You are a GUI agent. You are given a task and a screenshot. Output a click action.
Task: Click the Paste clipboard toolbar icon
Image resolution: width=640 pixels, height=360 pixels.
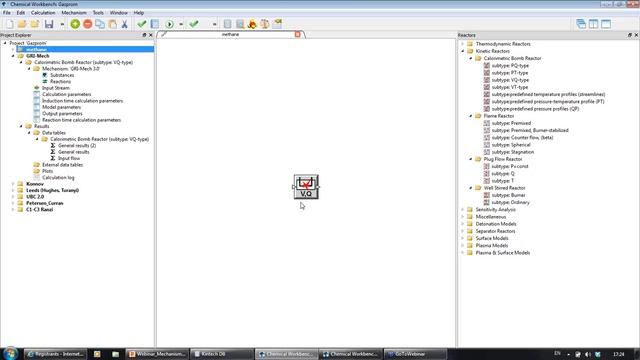112,24
